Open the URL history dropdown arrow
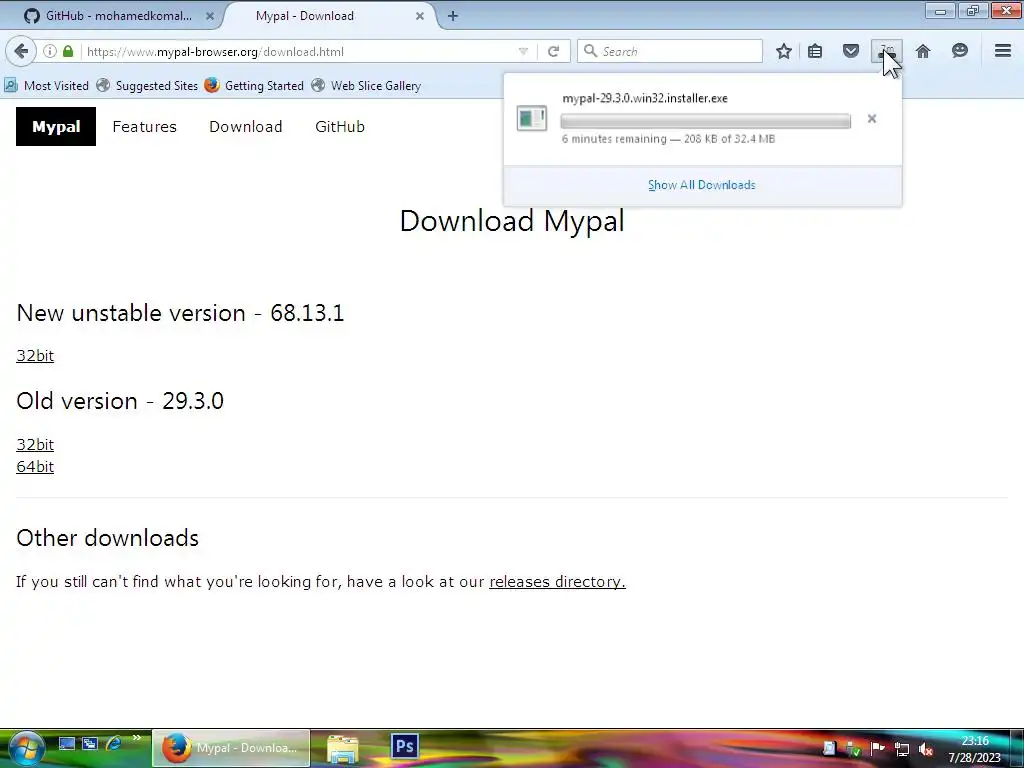Viewport: 1024px width, 768px height. click(523, 51)
